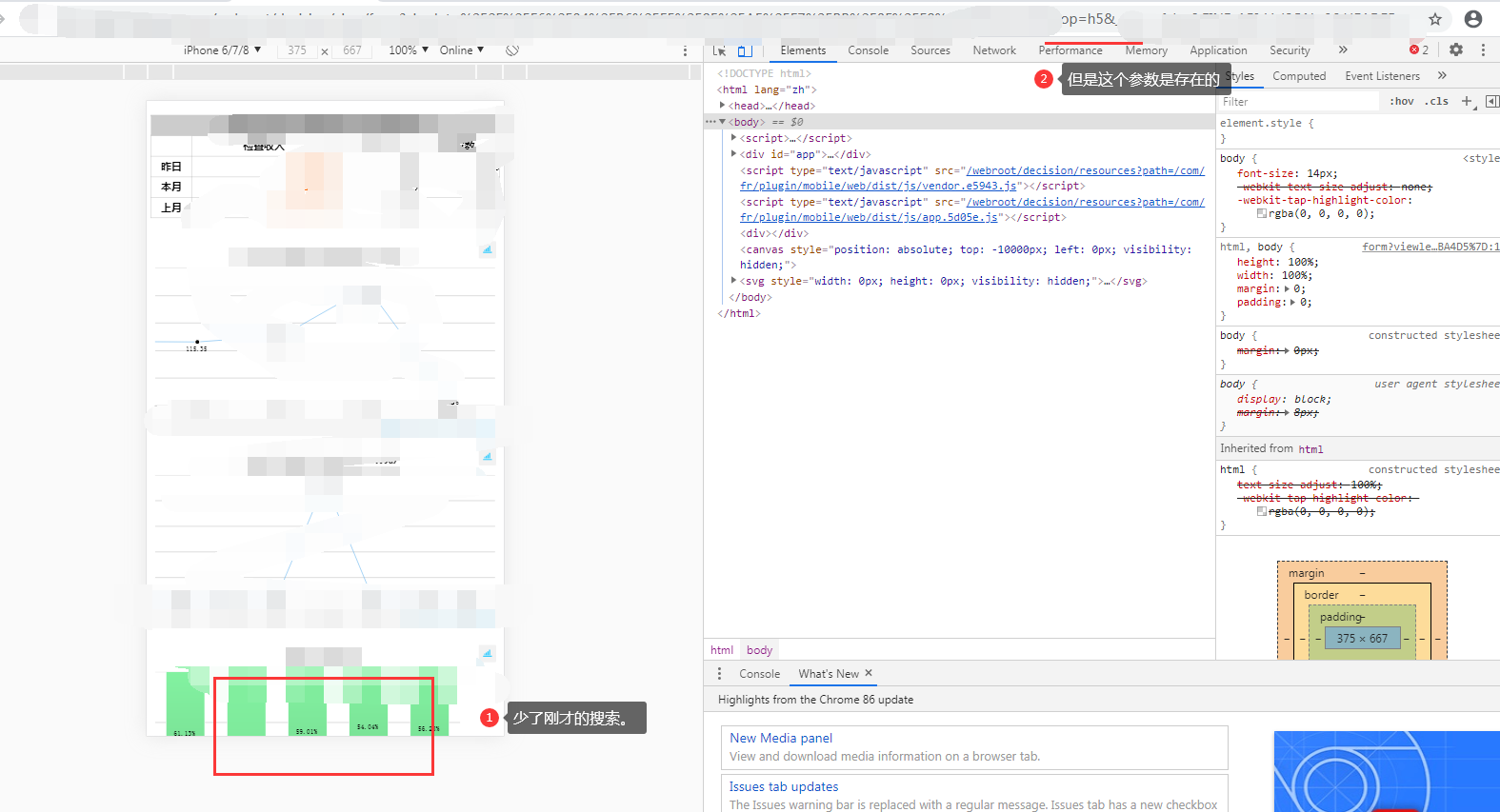Image resolution: width=1500 pixels, height=812 pixels.
Task: Show more DevTools panel tabs
Action: click(x=1343, y=50)
